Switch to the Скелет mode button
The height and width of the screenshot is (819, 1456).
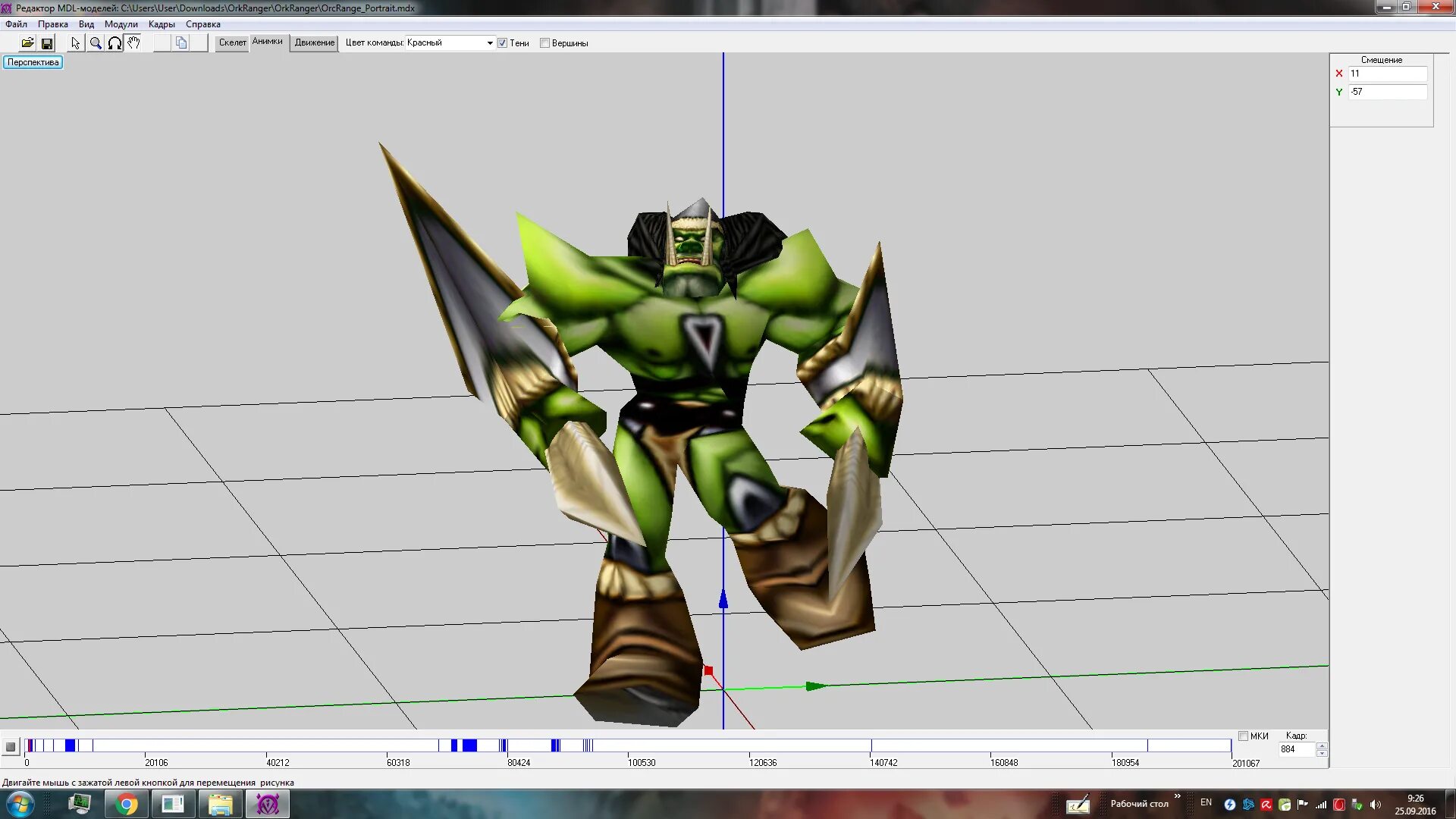click(x=232, y=42)
